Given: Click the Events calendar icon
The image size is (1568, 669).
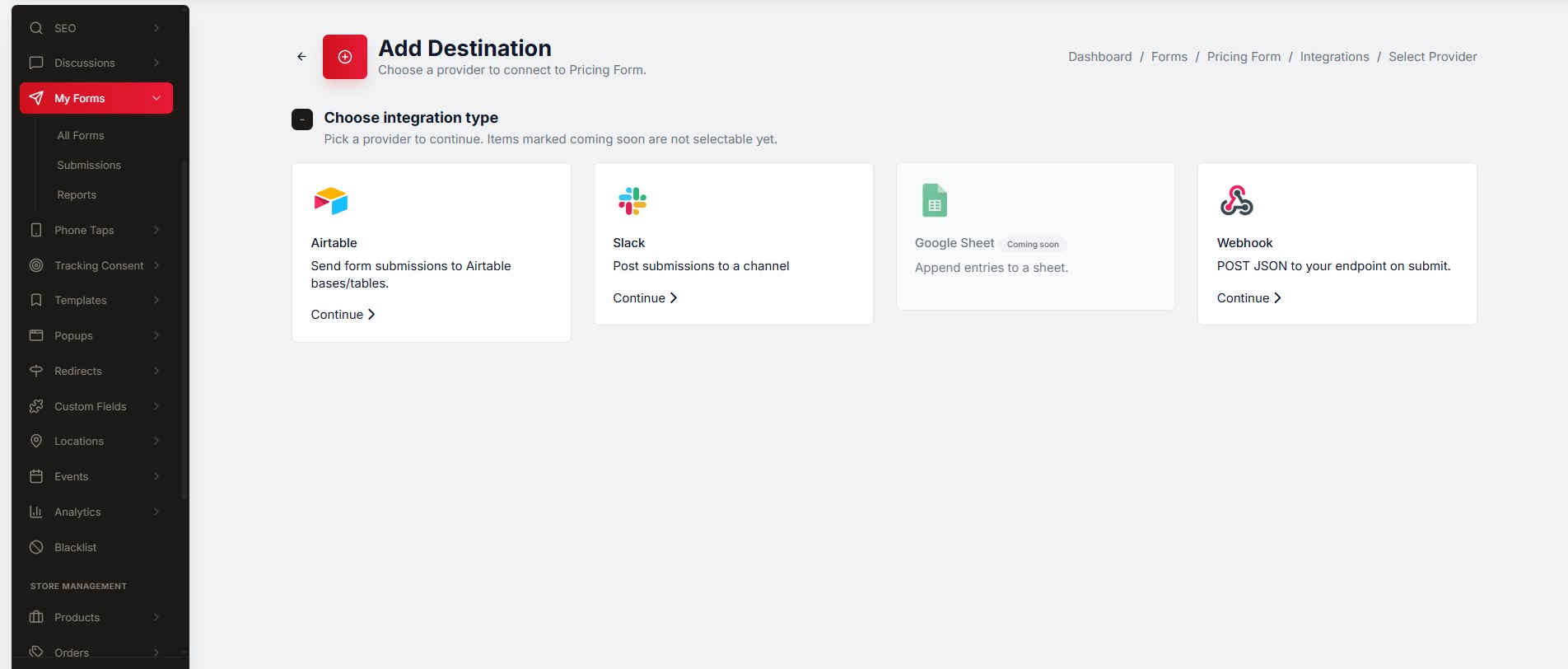Looking at the screenshot, I should point(36,476).
